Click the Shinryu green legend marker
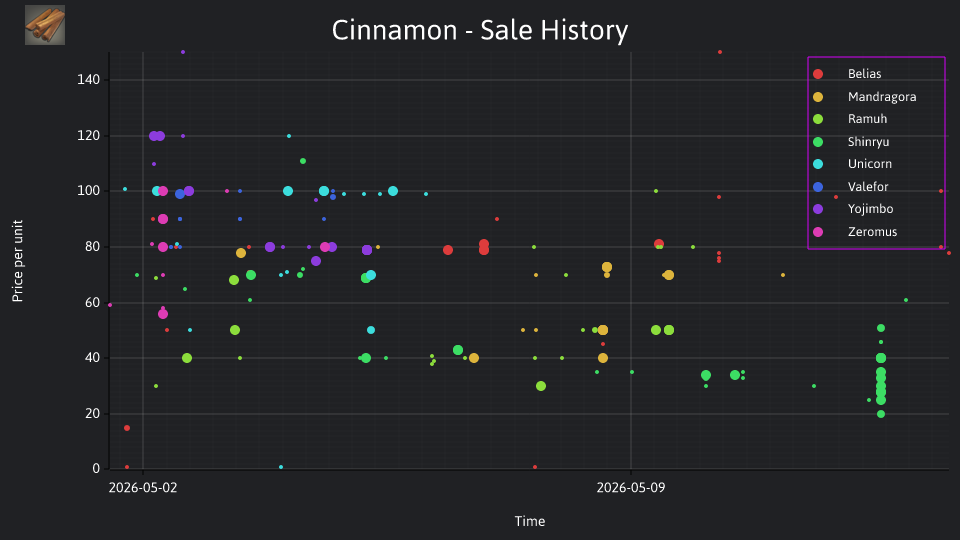Screen dimensions: 960x540 coord(818,142)
